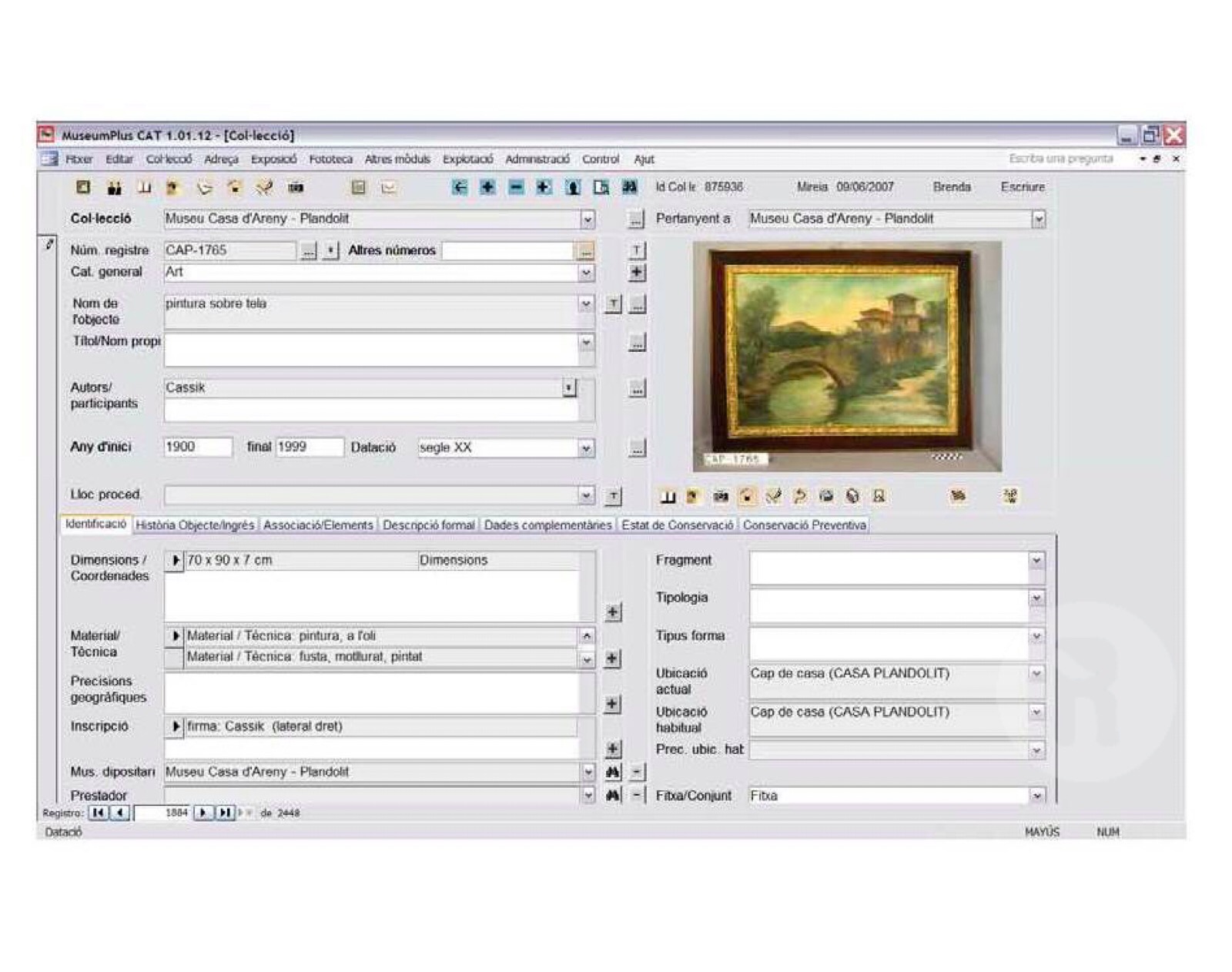Screen dimensions: 1232x972
Task: Click the plus button beside Material/Tècnica
Action: click(x=612, y=659)
